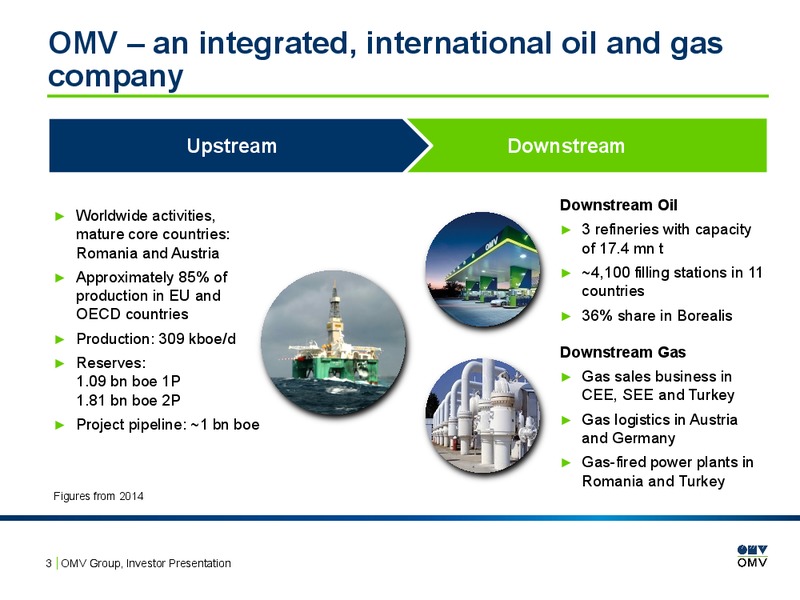Click the offshore oil rig picture

click(334, 343)
